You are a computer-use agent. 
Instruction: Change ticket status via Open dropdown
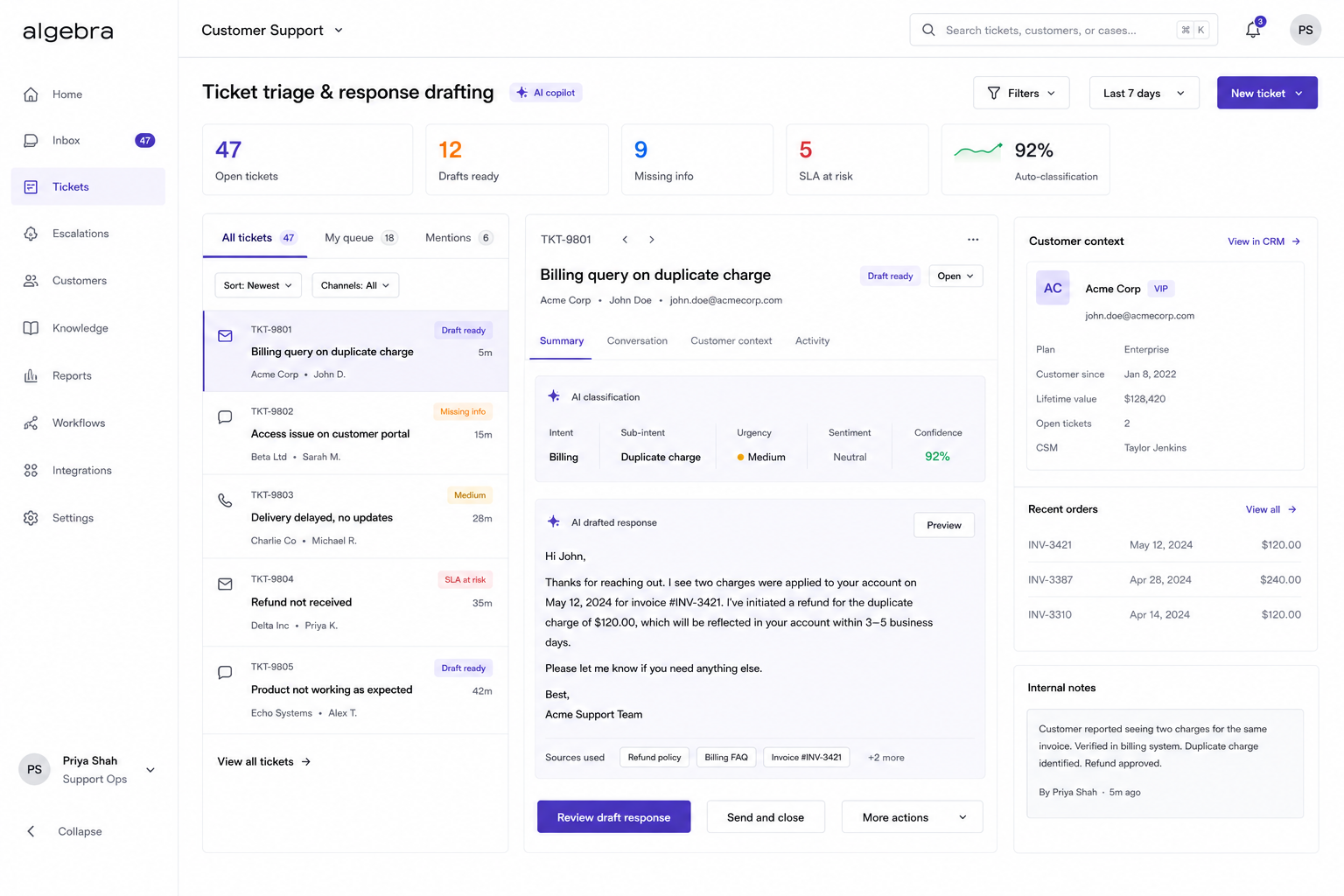pyautogui.click(x=955, y=276)
